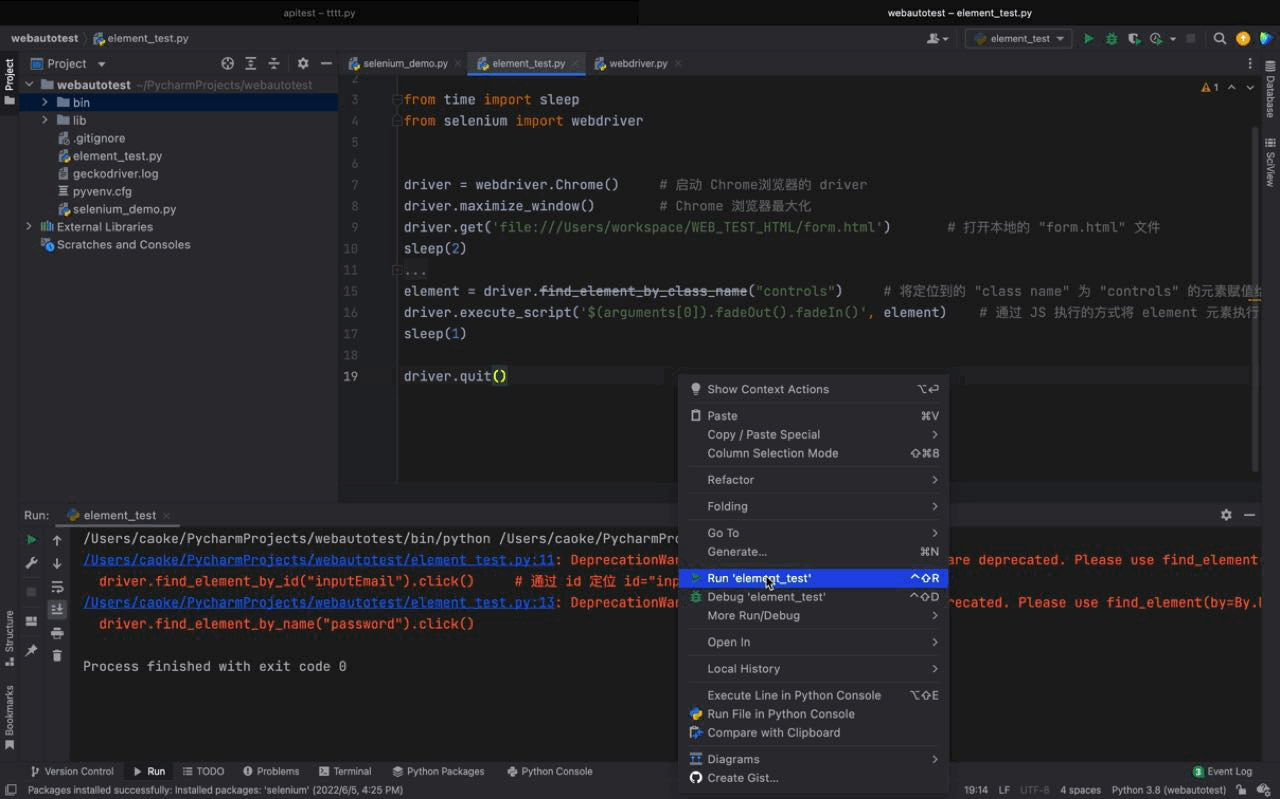
Task: Open Project panel gear options
Action: [303, 63]
